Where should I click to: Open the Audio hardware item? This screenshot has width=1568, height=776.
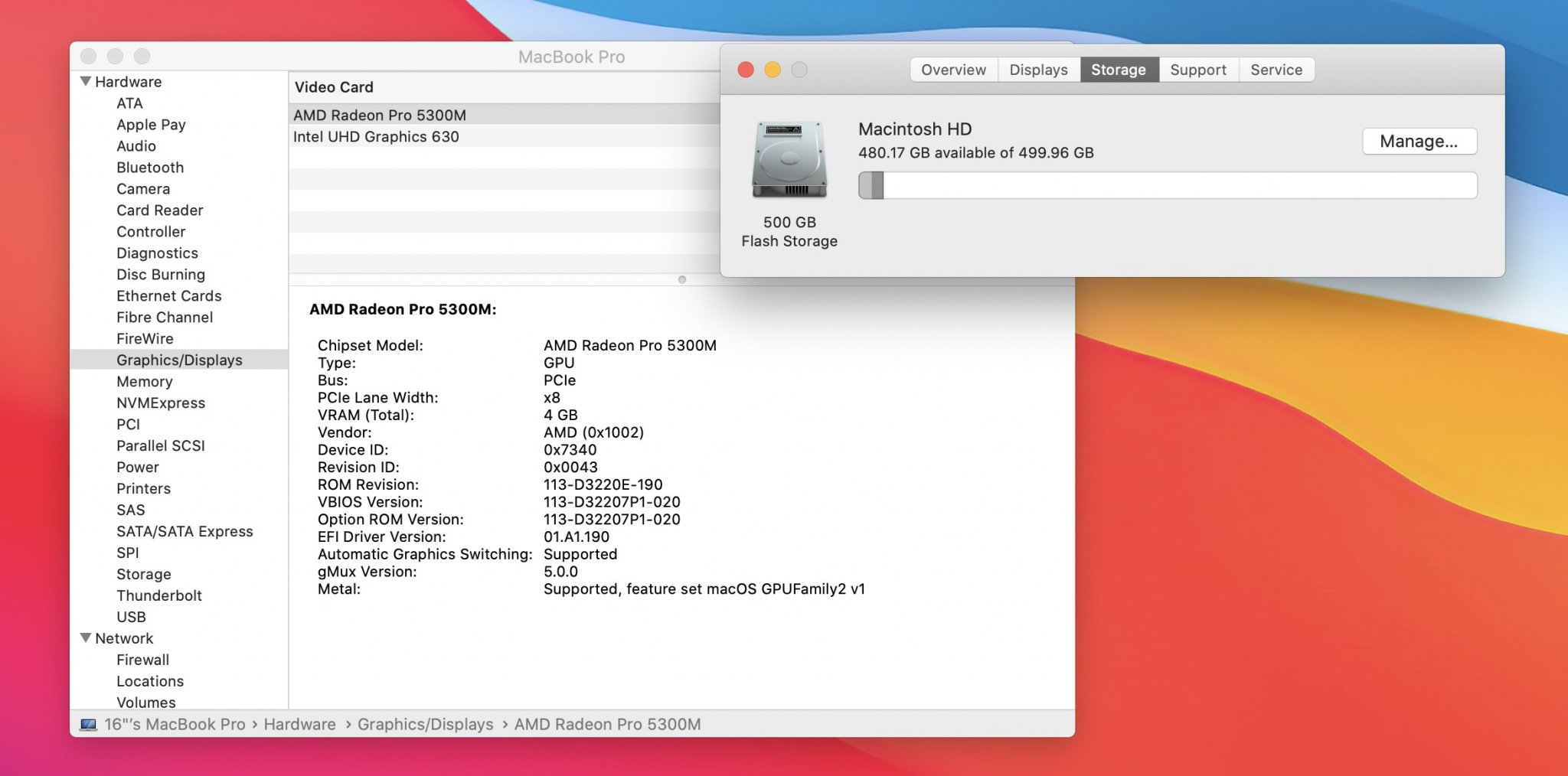pyautogui.click(x=136, y=146)
